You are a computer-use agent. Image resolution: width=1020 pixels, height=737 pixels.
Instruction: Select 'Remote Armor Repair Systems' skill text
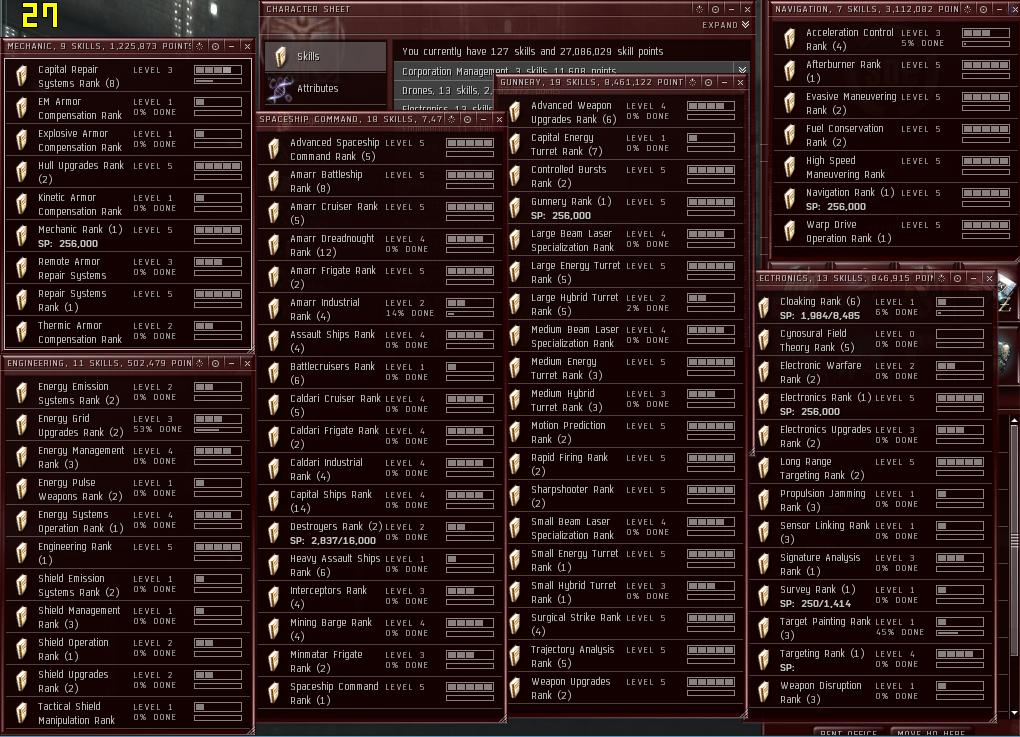point(72,268)
